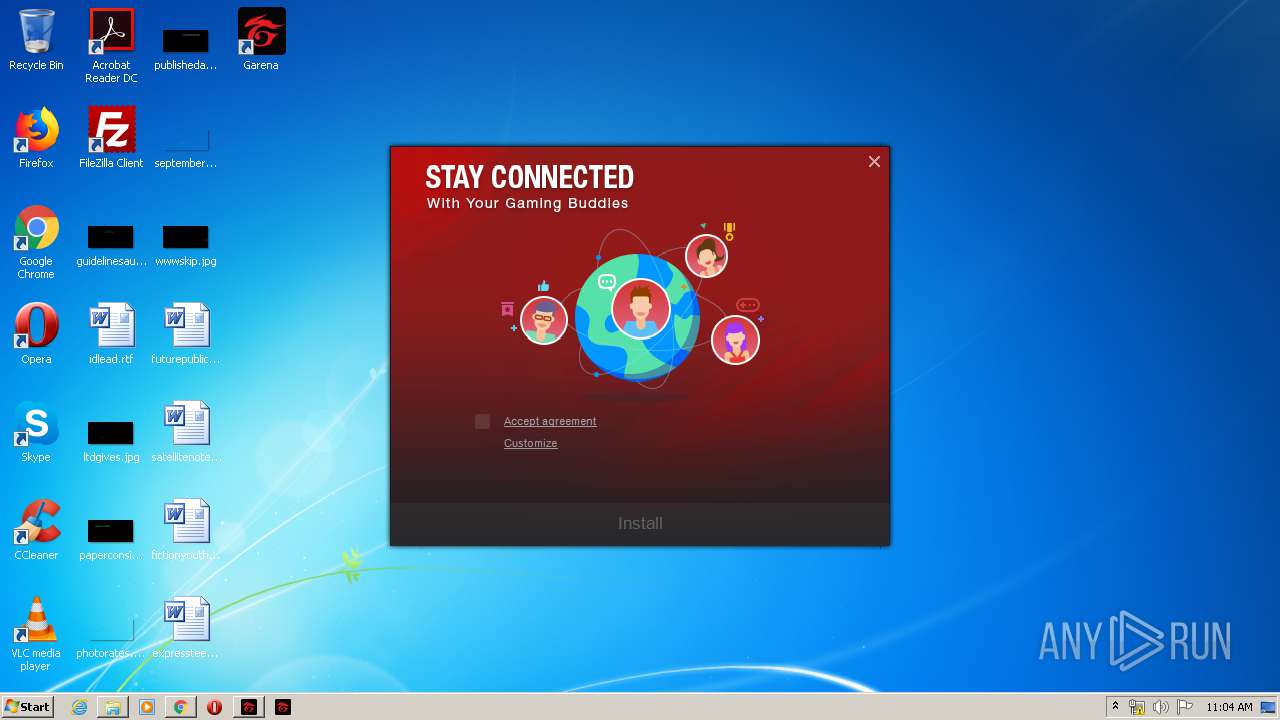Screen dimensions: 1280x720
Task: Select the september file icon
Action: tap(186, 147)
